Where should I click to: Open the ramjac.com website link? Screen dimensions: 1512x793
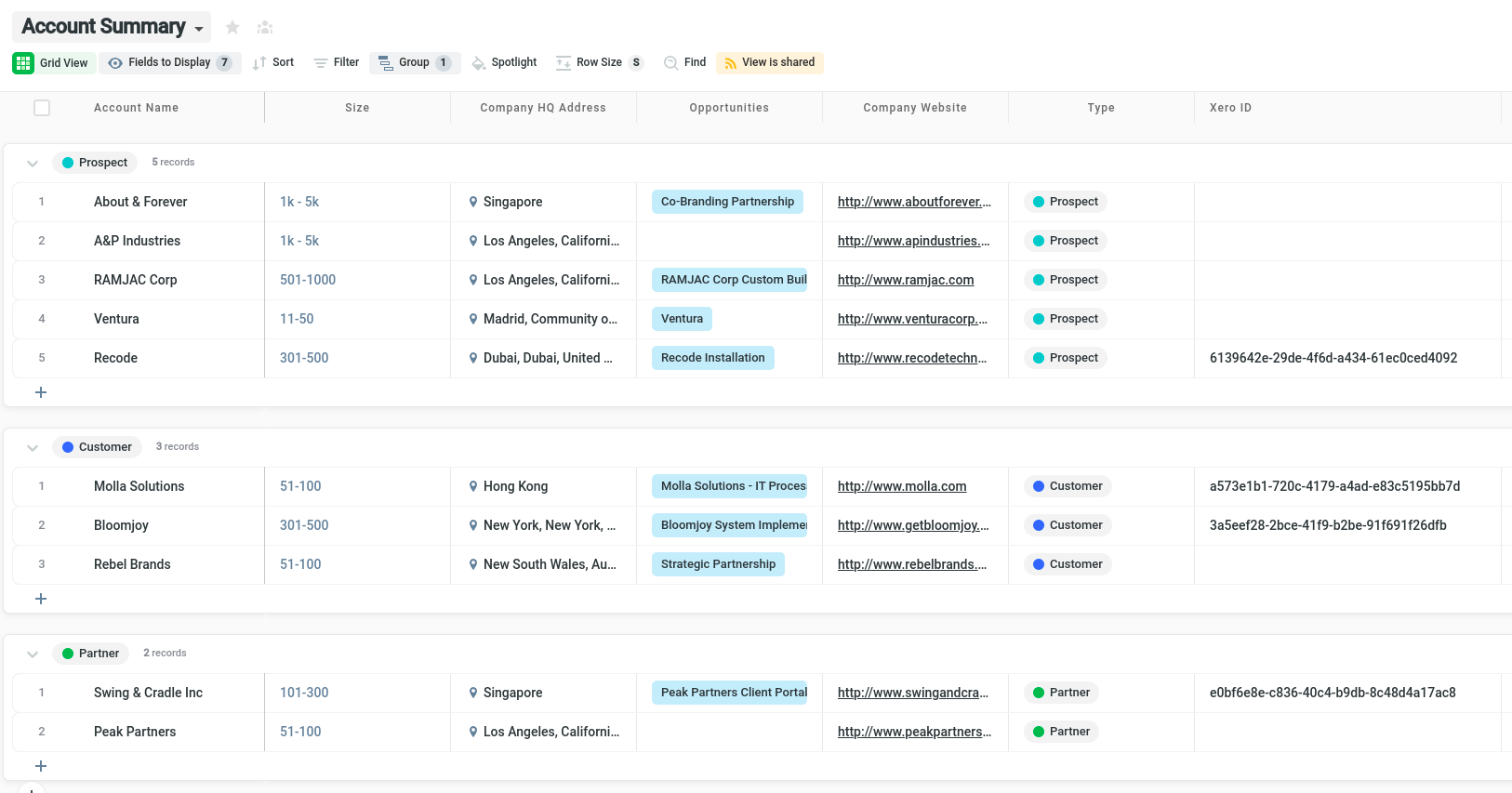pyautogui.click(x=906, y=280)
